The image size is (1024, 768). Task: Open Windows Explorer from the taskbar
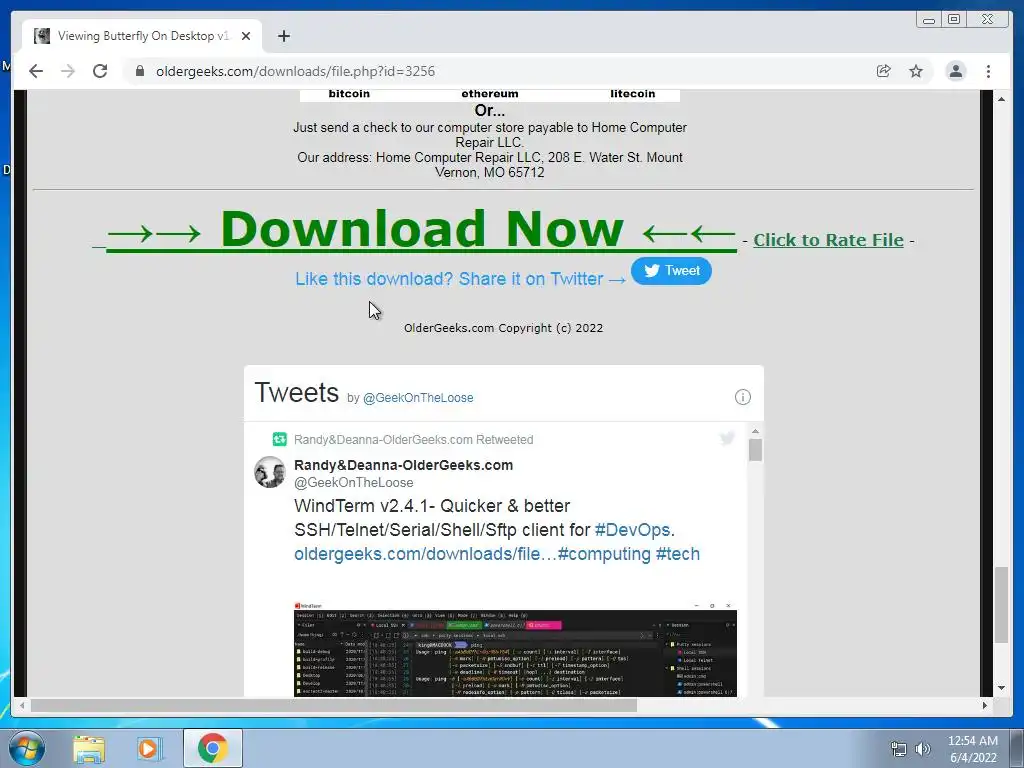coord(89,748)
